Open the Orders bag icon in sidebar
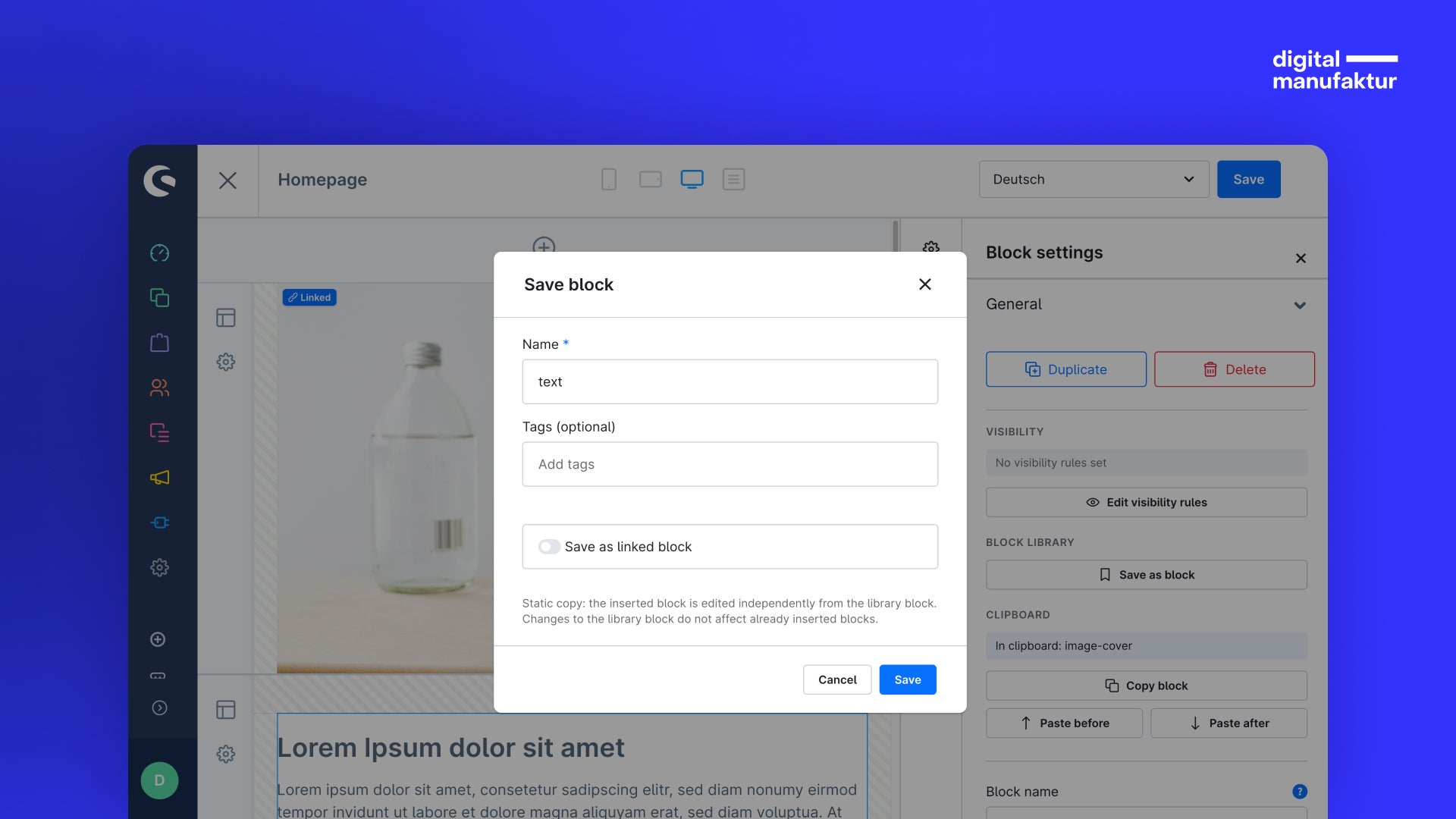 pyautogui.click(x=159, y=343)
